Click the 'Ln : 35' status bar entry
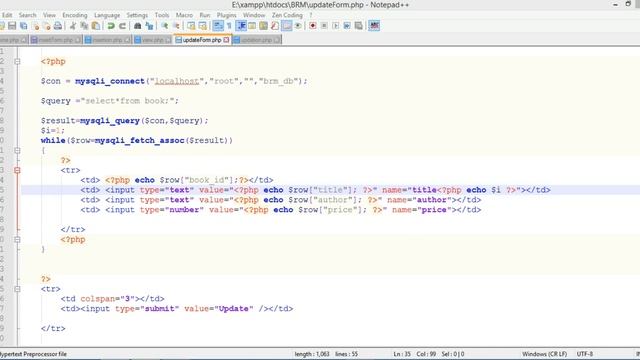 click(x=402, y=354)
